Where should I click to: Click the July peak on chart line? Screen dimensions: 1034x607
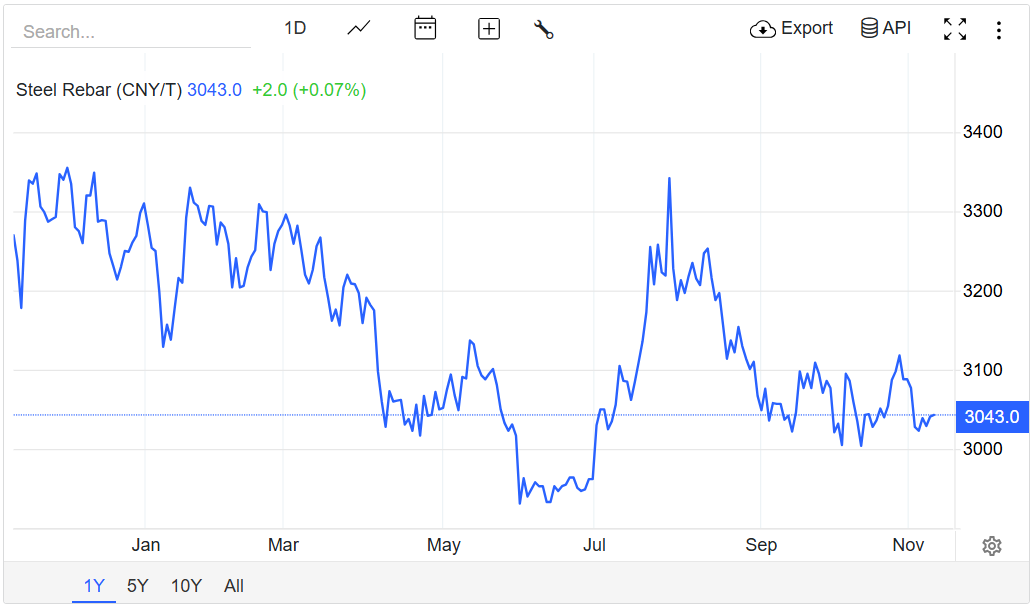[x=669, y=180]
